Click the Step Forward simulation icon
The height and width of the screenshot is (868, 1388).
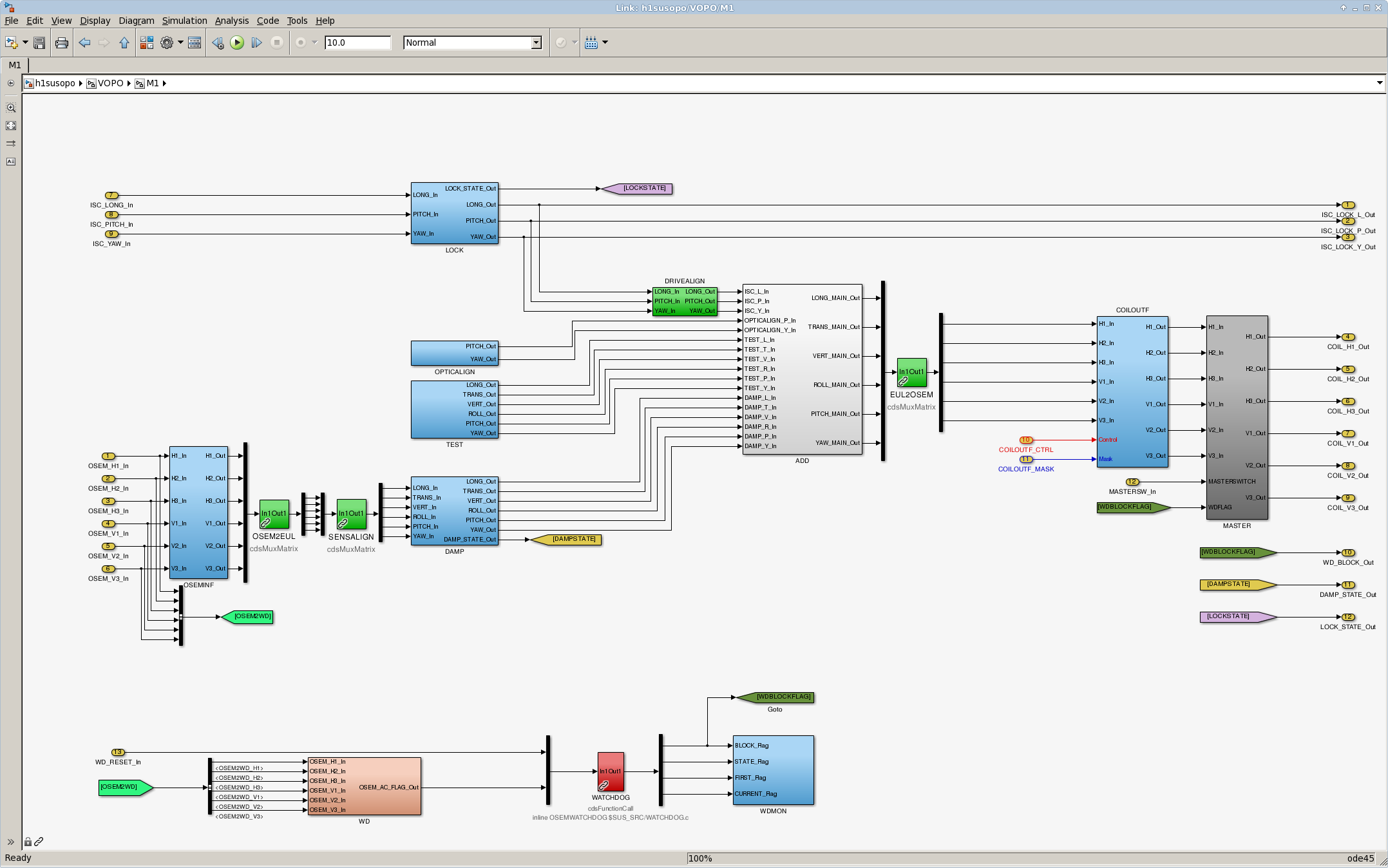[256, 42]
